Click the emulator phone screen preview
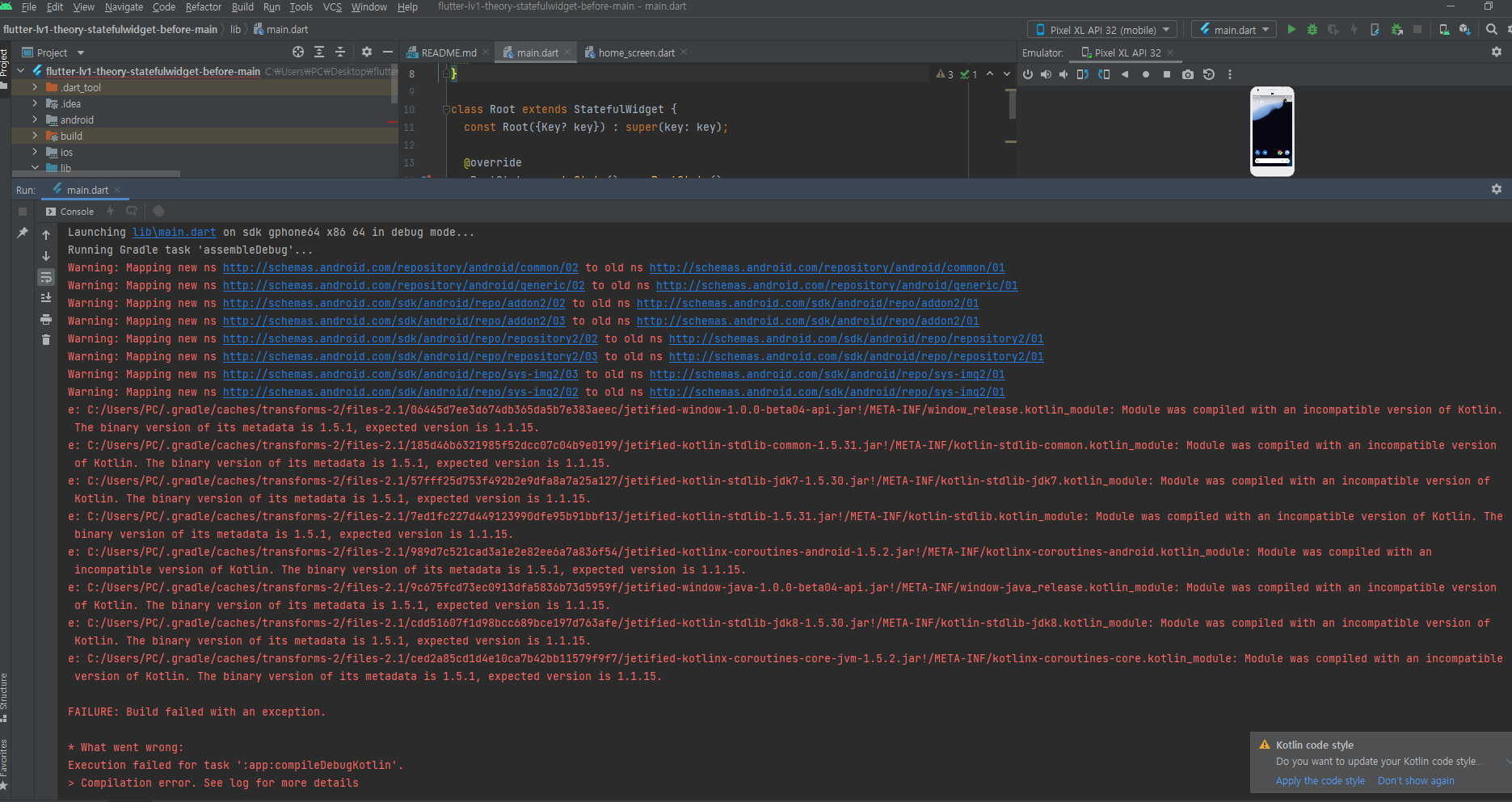 (1272, 131)
